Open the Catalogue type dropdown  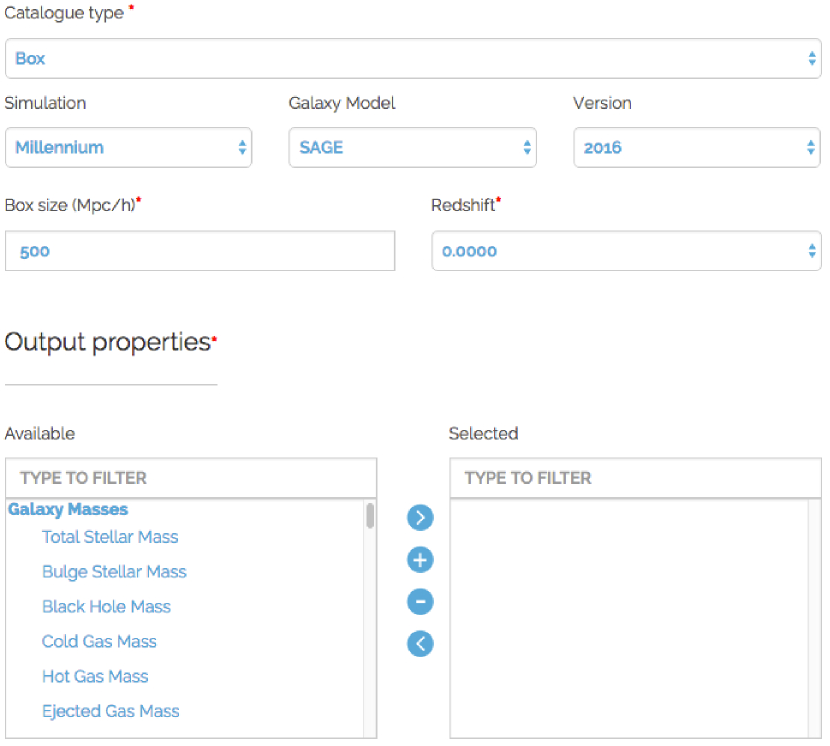413,59
